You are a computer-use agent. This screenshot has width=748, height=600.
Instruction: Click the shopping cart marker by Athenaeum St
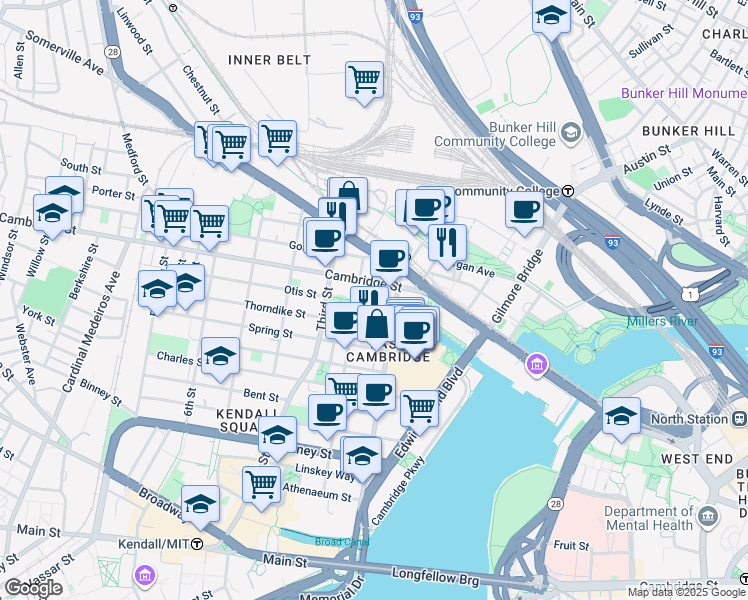tap(261, 485)
